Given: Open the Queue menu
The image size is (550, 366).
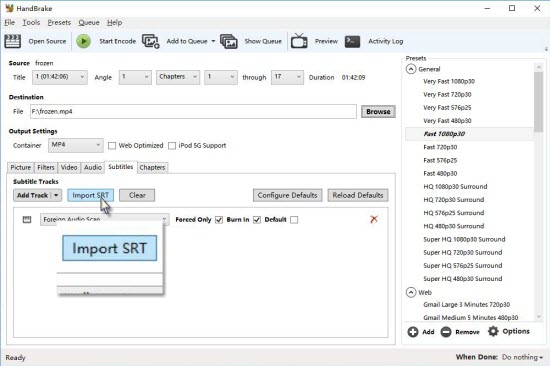Looking at the screenshot, I should [89, 22].
